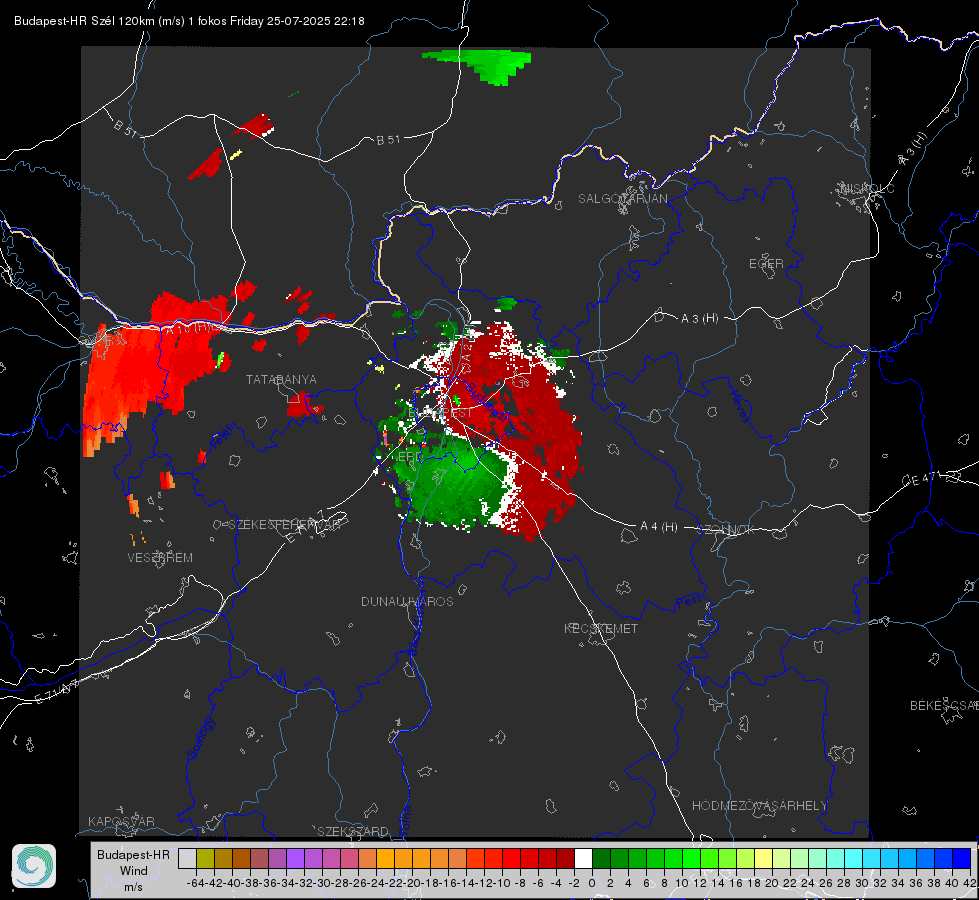Pick the dark green swatch between 0 and 2

pyautogui.click(x=601, y=858)
